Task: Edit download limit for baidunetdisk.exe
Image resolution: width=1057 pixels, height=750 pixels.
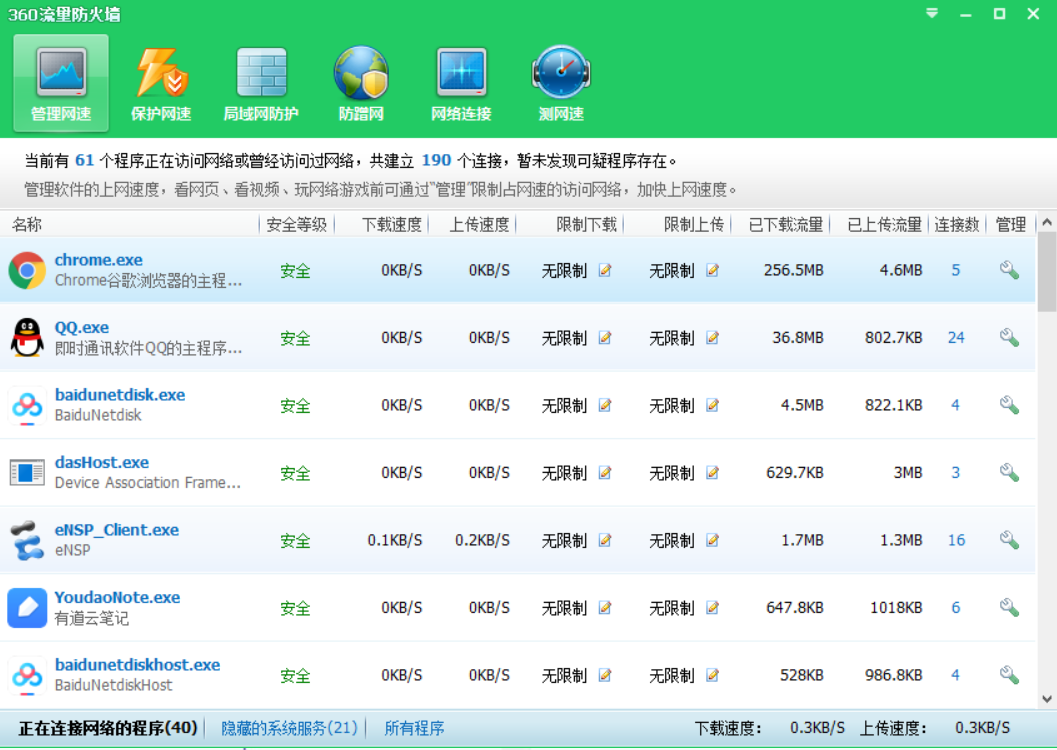Action: (605, 405)
